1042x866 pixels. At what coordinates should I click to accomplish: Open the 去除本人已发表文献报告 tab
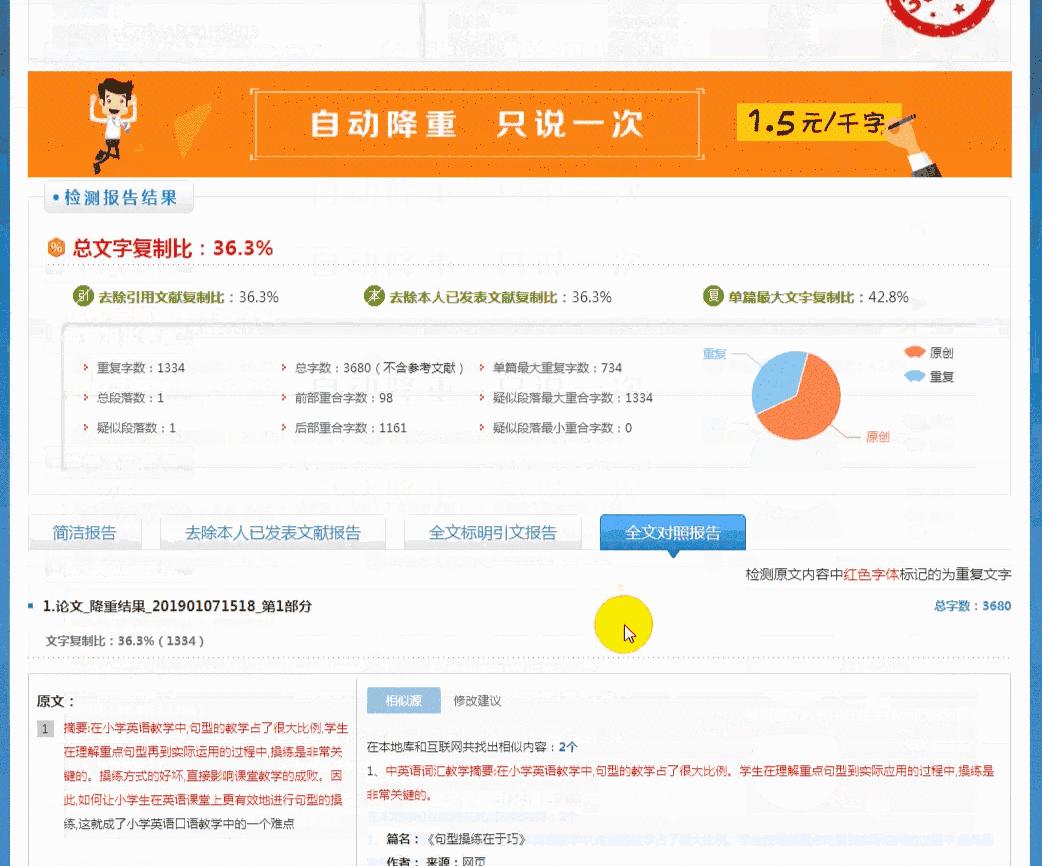(x=273, y=533)
